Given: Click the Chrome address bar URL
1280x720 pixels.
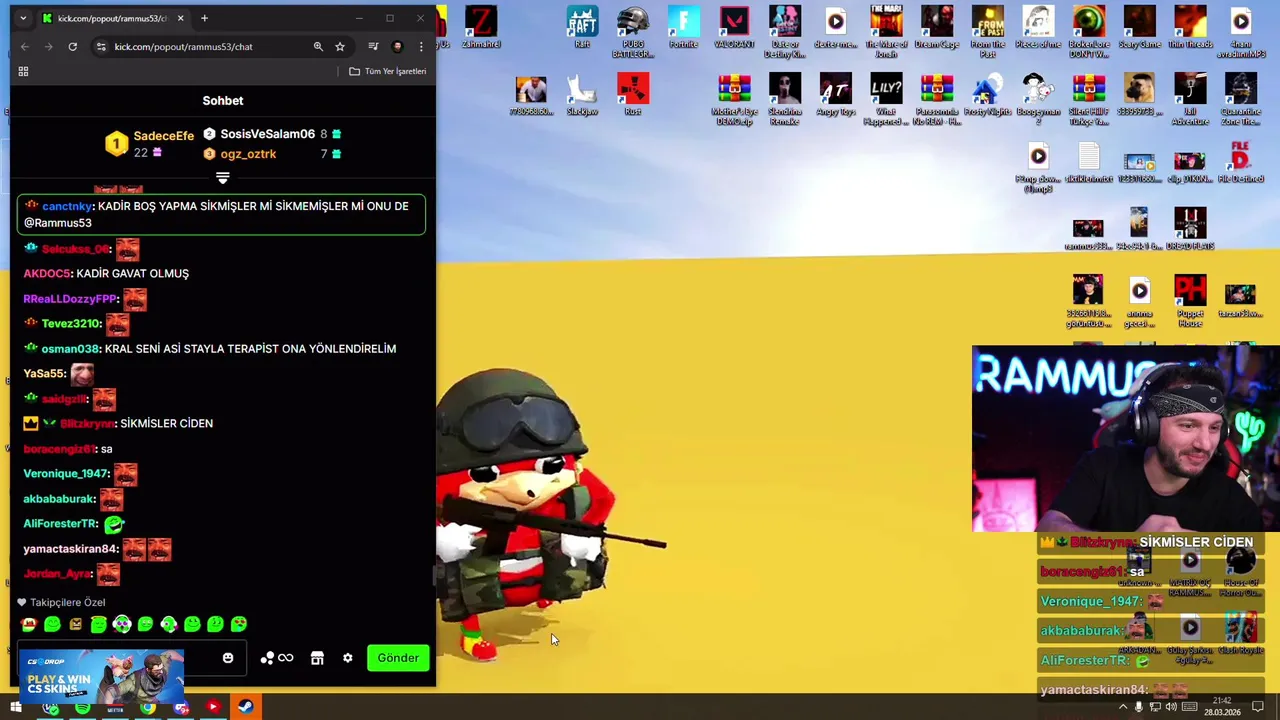Looking at the screenshot, I should coord(183,46).
